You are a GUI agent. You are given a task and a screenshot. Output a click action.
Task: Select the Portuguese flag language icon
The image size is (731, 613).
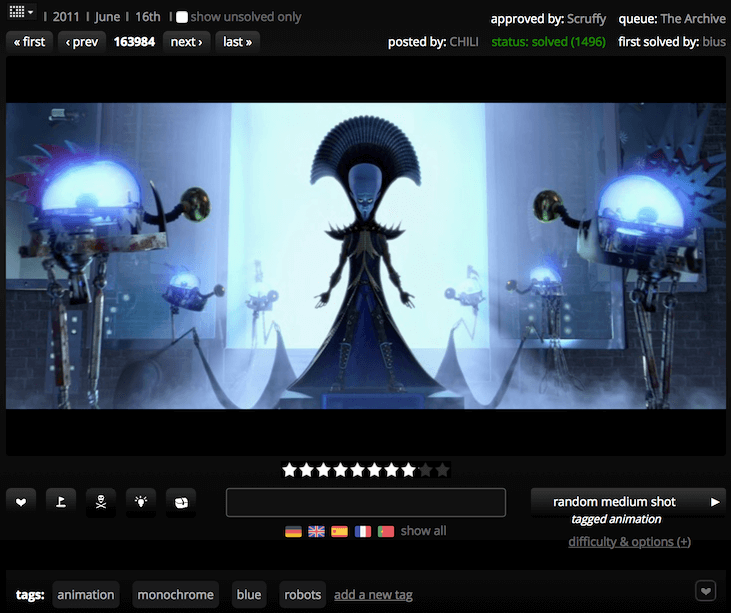click(x=385, y=531)
